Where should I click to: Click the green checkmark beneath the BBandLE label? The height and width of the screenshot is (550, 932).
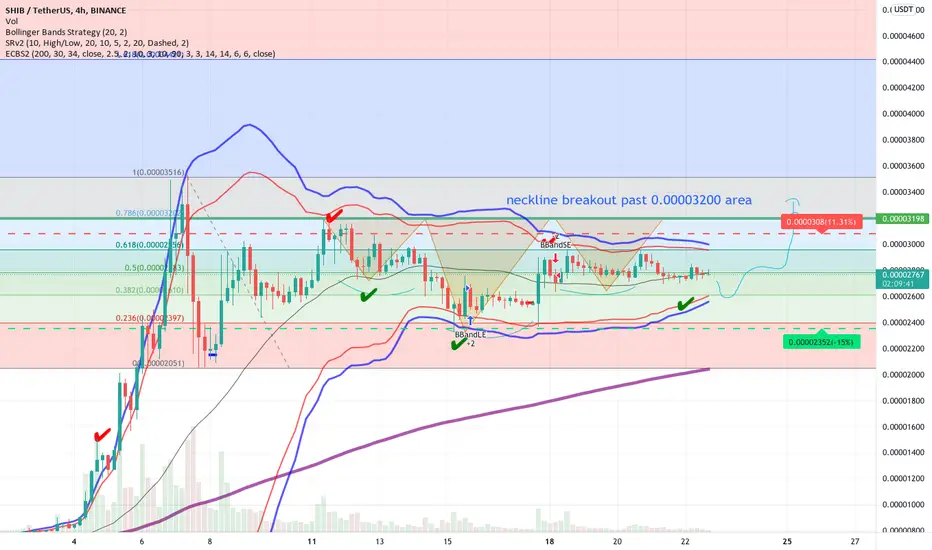[x=459, y=344]
